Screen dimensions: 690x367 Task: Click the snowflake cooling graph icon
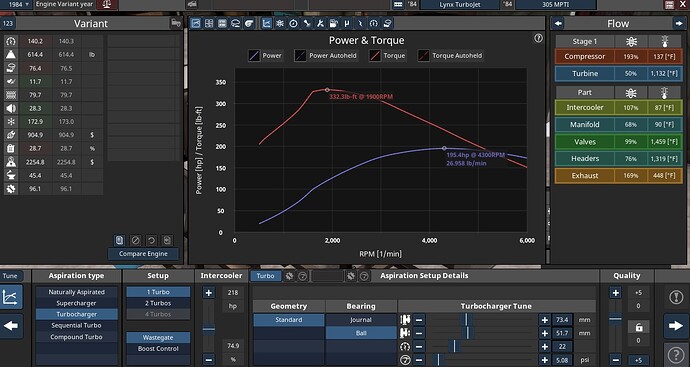click(x=280, y=23)
